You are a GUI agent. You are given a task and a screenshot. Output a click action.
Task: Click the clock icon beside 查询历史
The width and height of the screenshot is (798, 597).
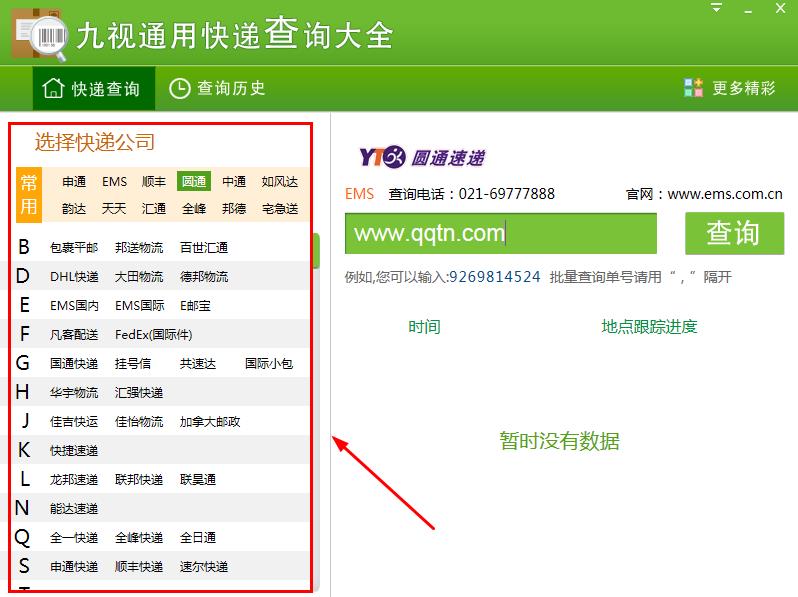[179, 88]
